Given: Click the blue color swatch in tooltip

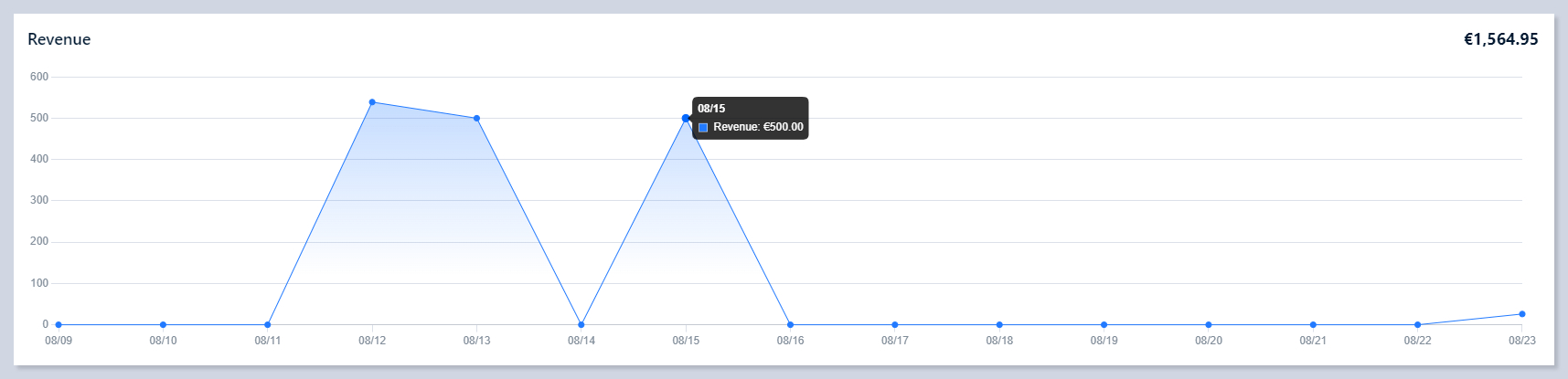Looking at the screenshot, I should 703,128.
